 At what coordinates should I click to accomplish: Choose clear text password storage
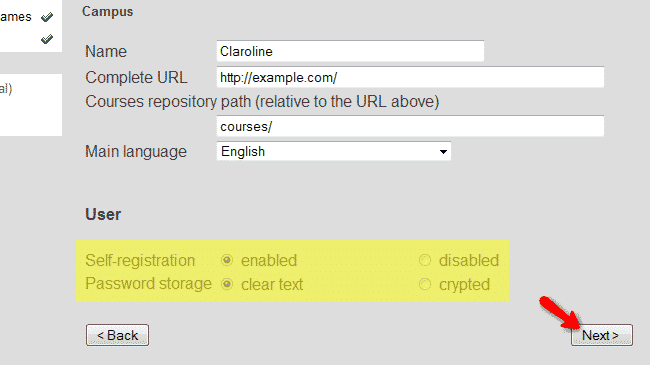tap(227, 284)
